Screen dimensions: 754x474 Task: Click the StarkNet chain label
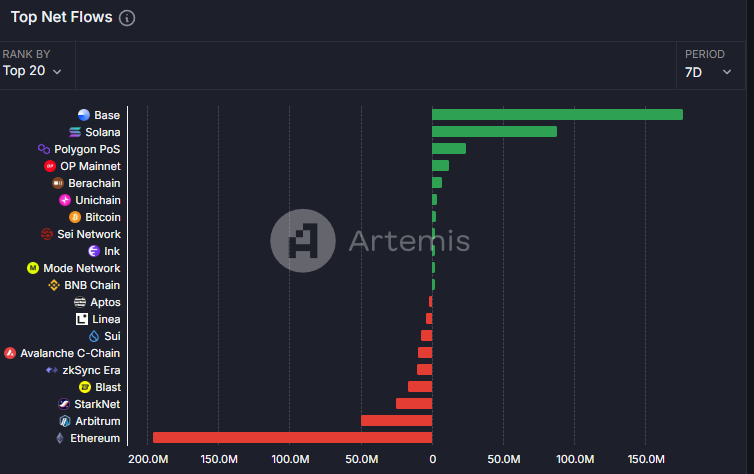click(x=97, y=404)
